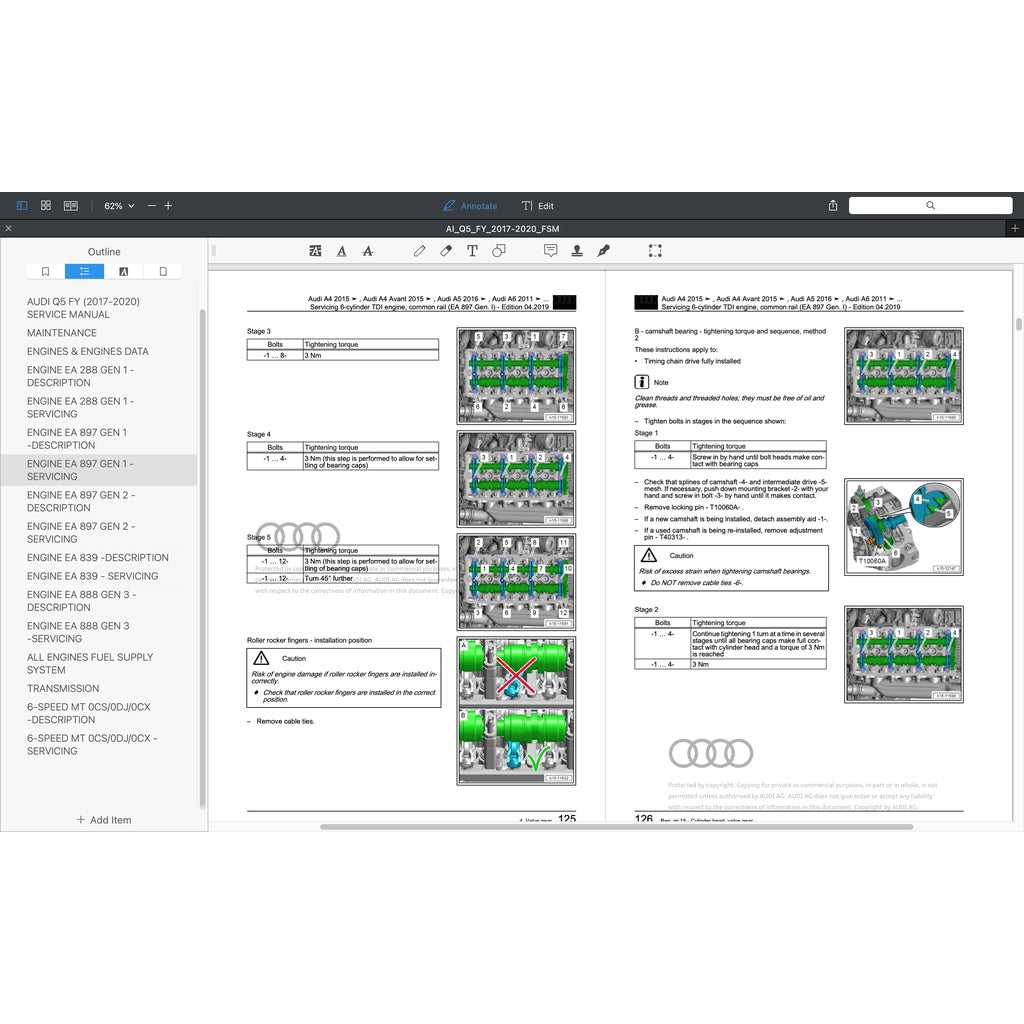Activate the selection marquee tool
Viewport: 1024px width, 1024px height.
(656, 251)
